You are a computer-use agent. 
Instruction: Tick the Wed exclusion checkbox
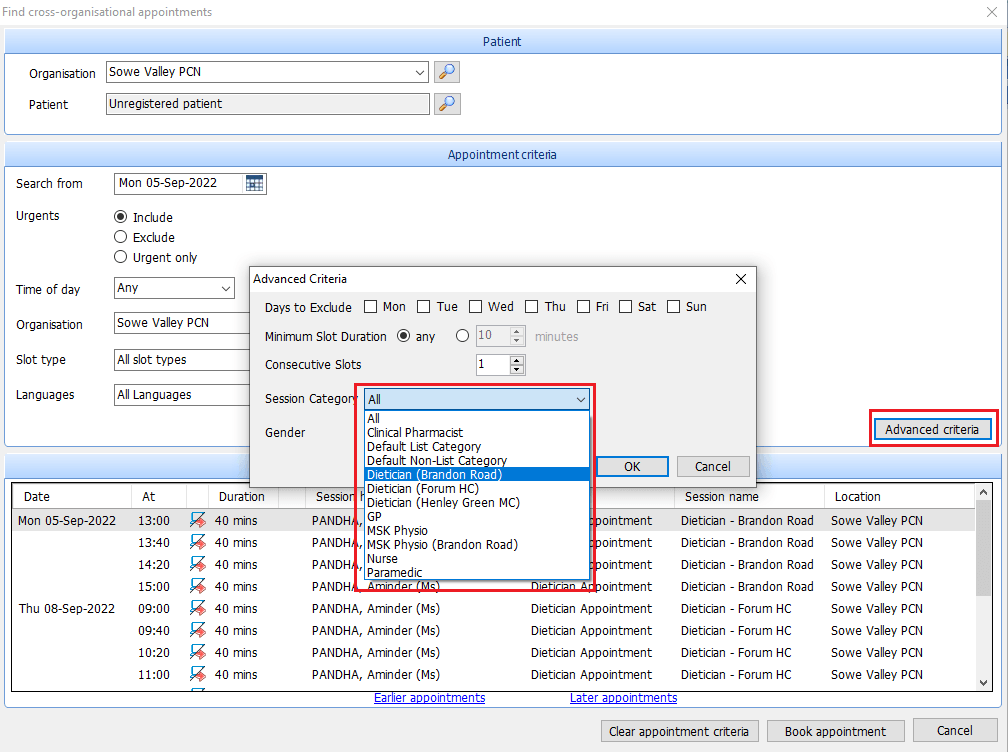pos(475,307)
